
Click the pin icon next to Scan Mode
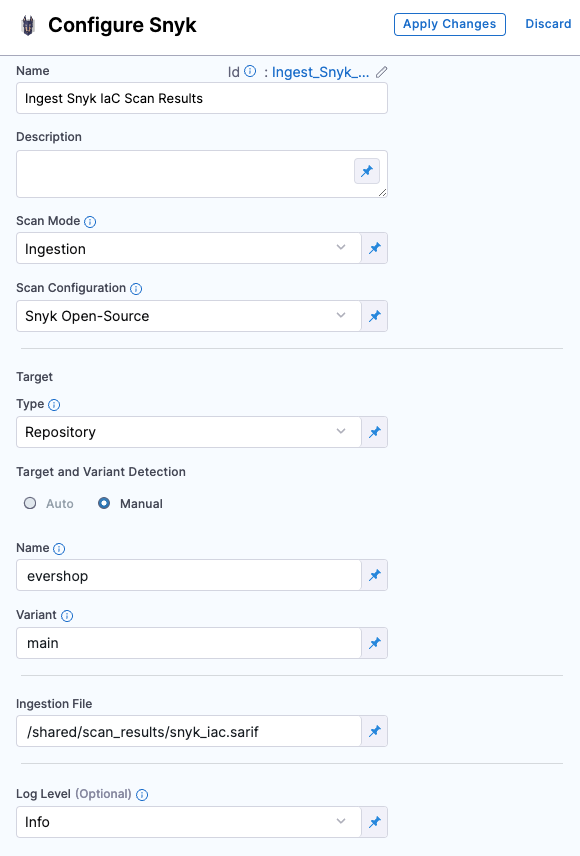point(375,248)
